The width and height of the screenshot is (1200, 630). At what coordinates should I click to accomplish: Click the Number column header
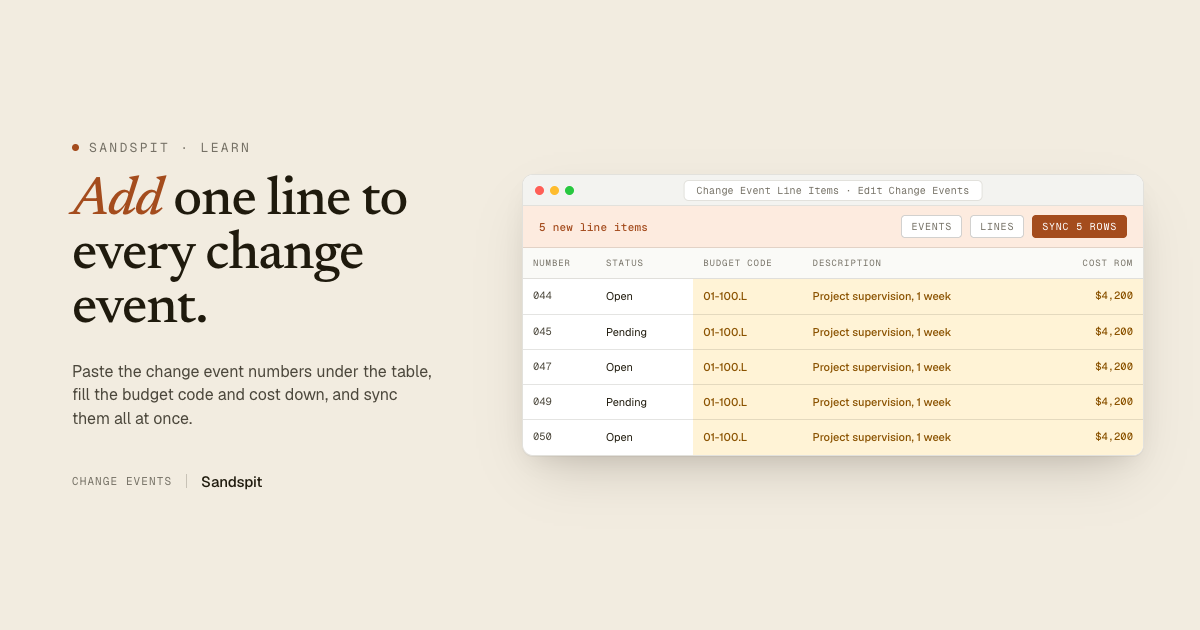[x=552, y=263]
